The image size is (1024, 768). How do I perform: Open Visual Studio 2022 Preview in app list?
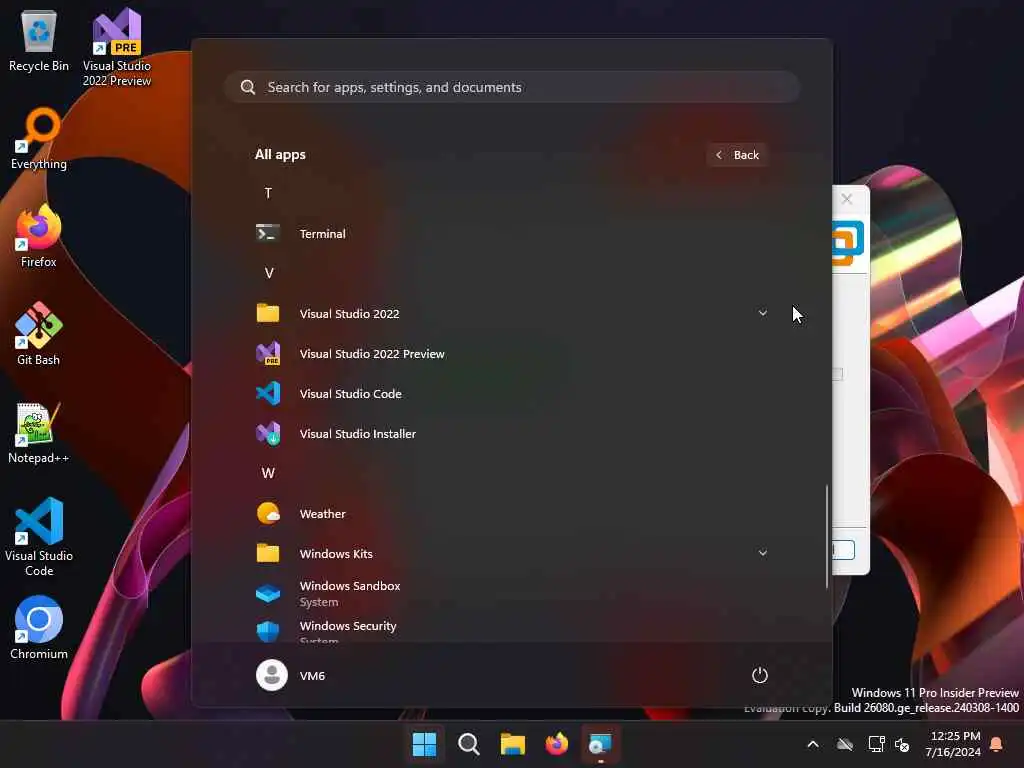511,353
